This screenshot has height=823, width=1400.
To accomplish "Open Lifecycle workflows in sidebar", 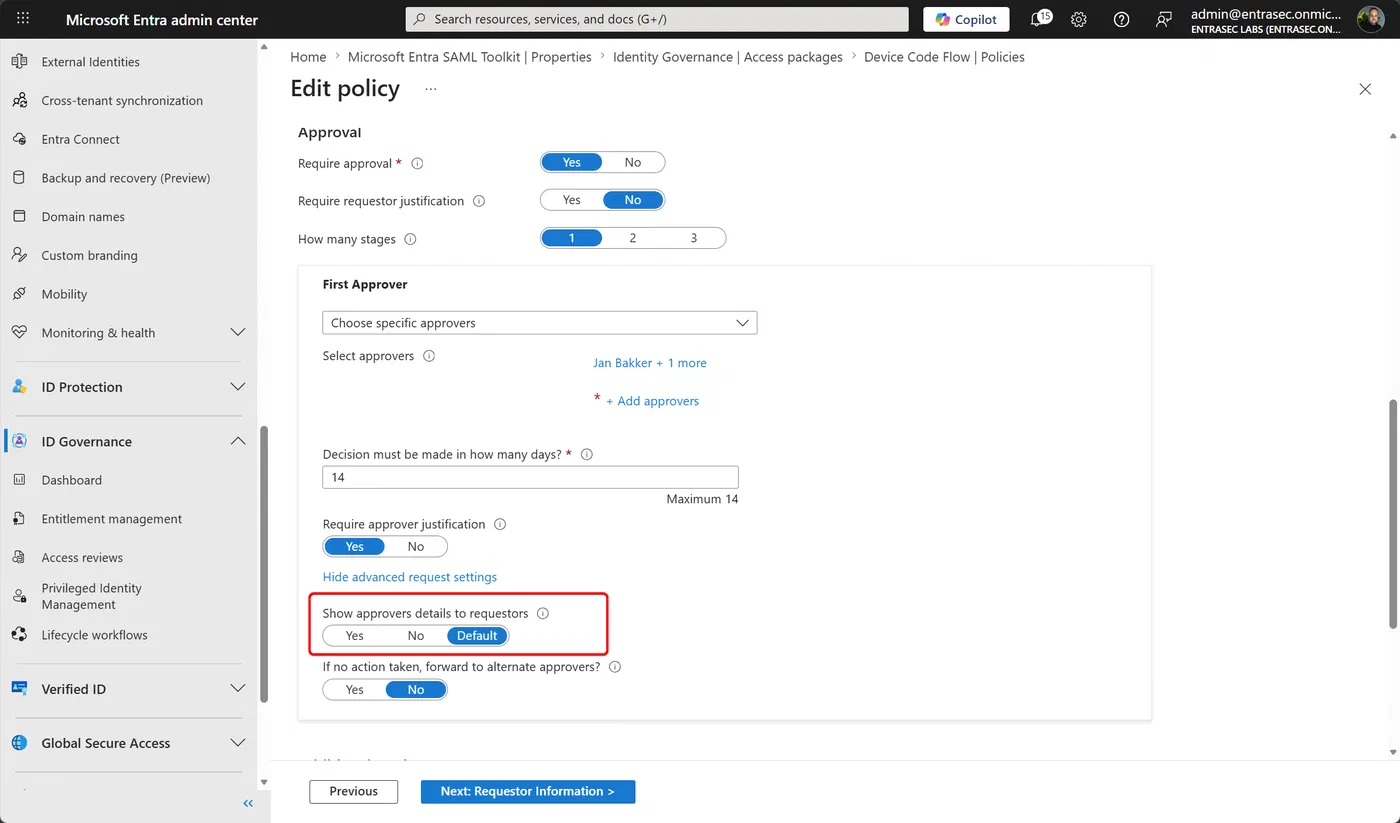I will pos(94,635).
